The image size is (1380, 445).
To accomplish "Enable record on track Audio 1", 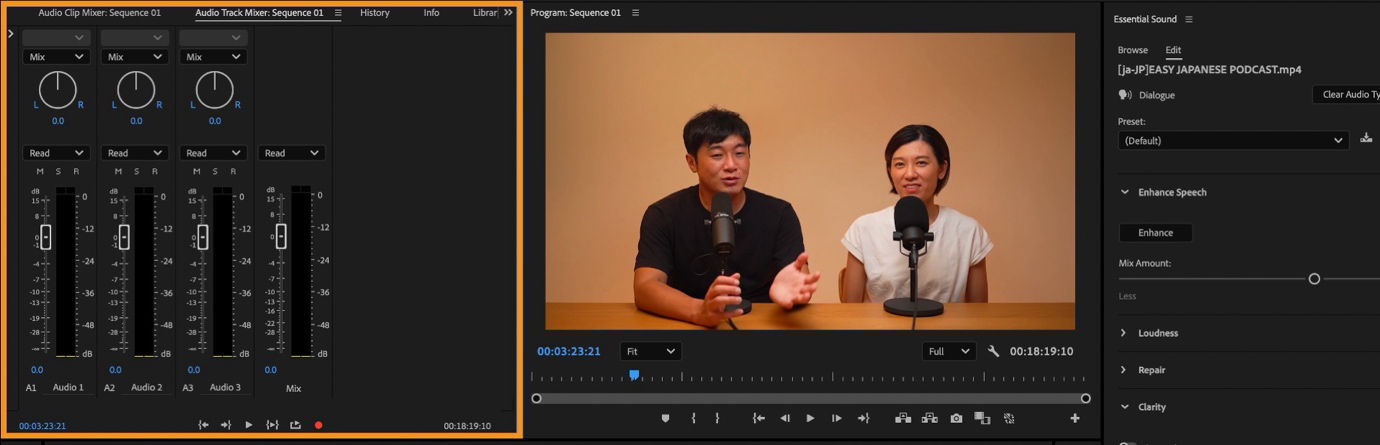I will coord(75,172).
